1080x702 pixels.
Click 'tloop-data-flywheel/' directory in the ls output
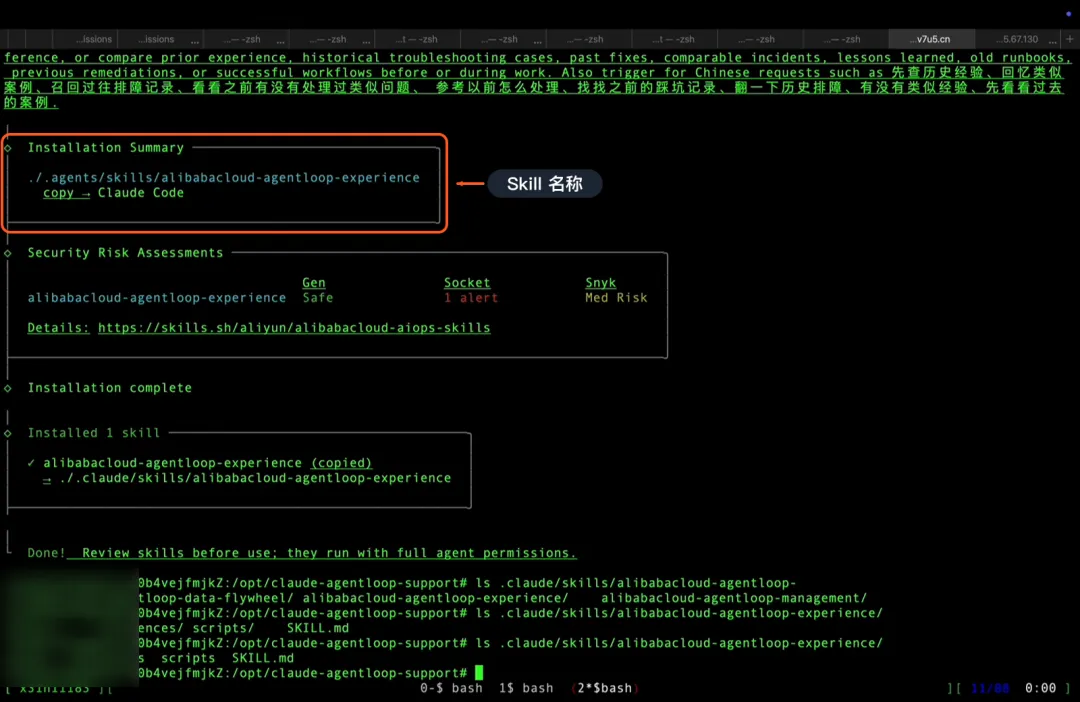coord(216,598)
